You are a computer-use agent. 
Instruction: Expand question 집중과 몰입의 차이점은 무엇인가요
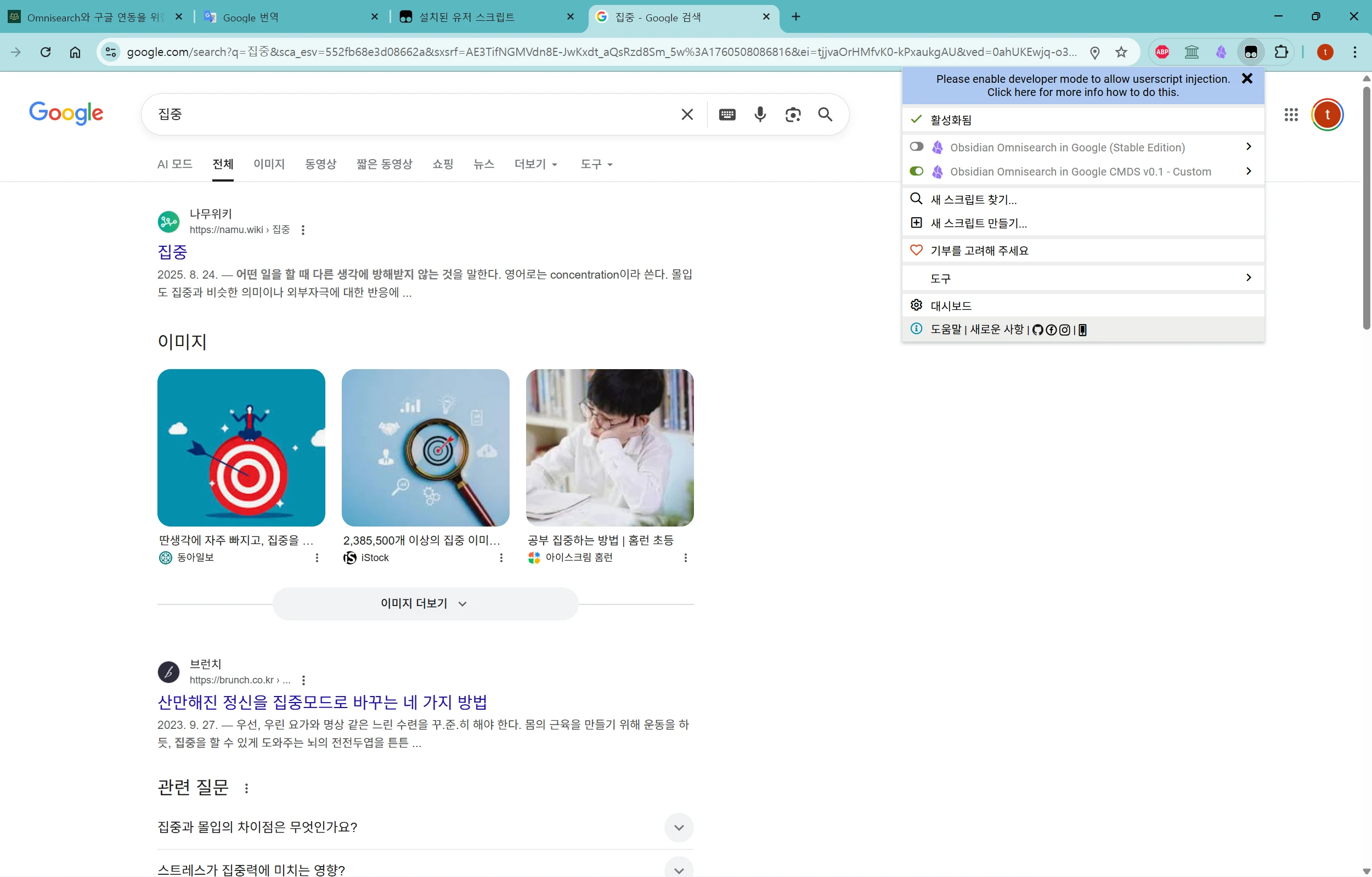tap(678, 827)
